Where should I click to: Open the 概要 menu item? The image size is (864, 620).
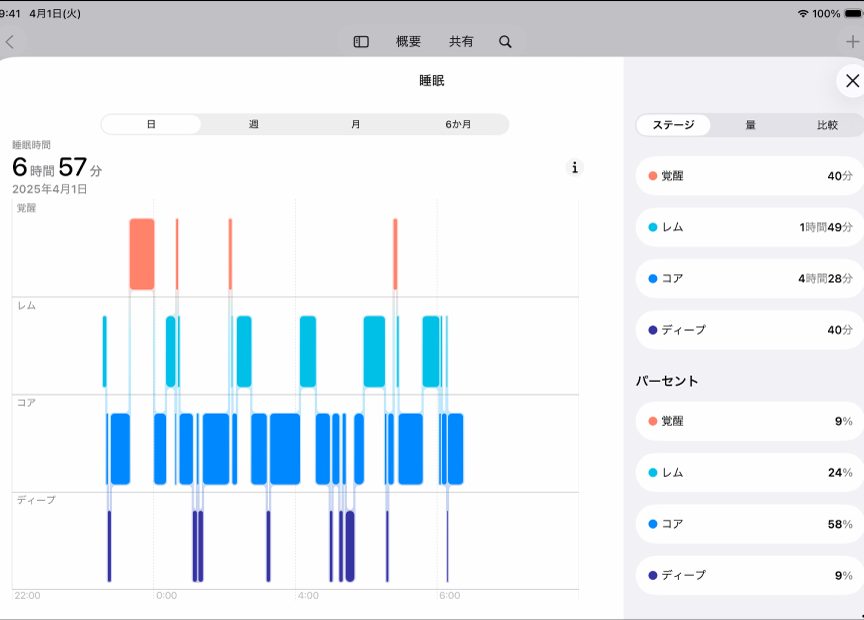(408, 42)
